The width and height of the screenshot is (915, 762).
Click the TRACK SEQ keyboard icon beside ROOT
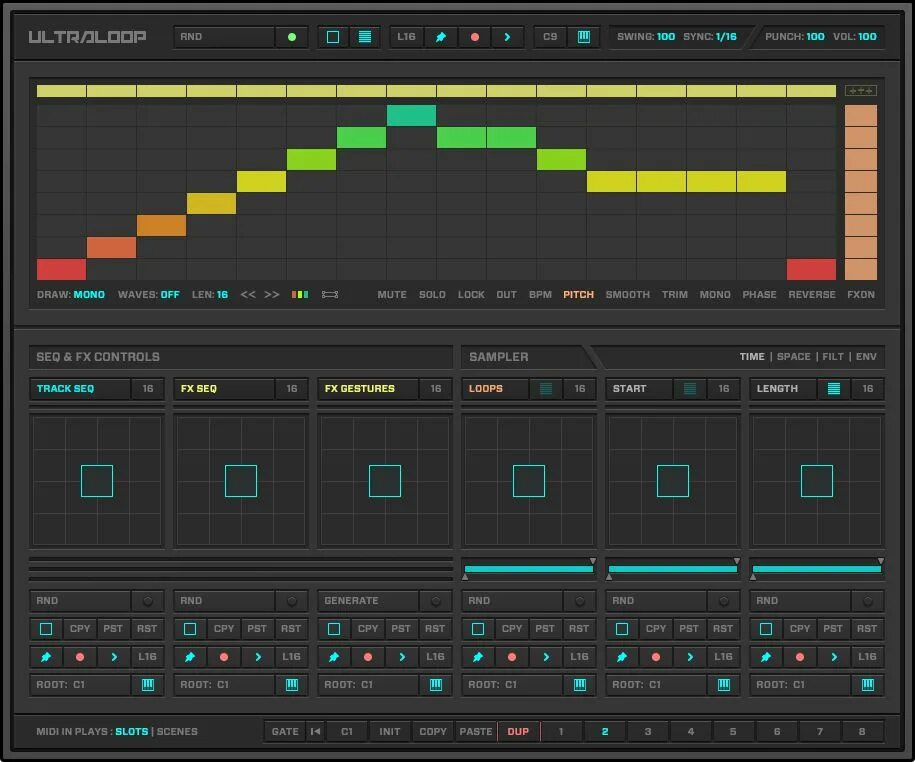(x=148, y=684)
